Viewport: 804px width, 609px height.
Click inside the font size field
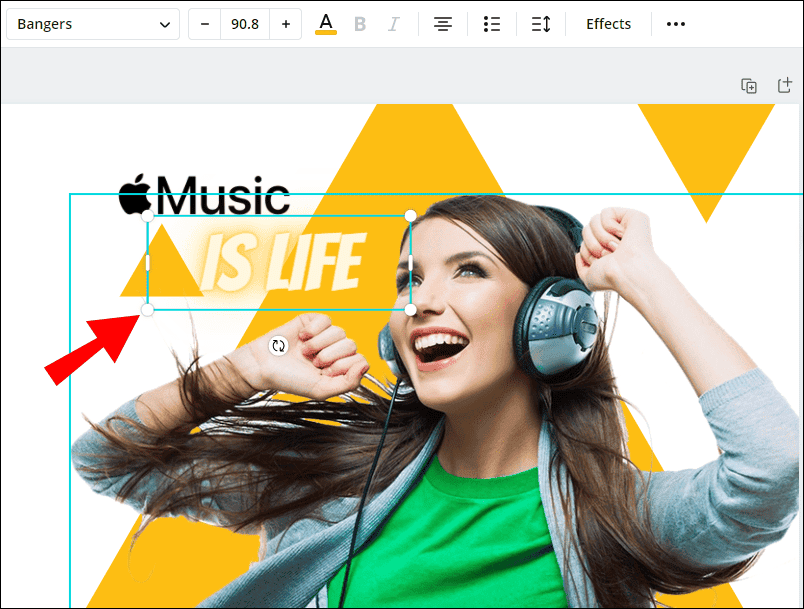245,23
